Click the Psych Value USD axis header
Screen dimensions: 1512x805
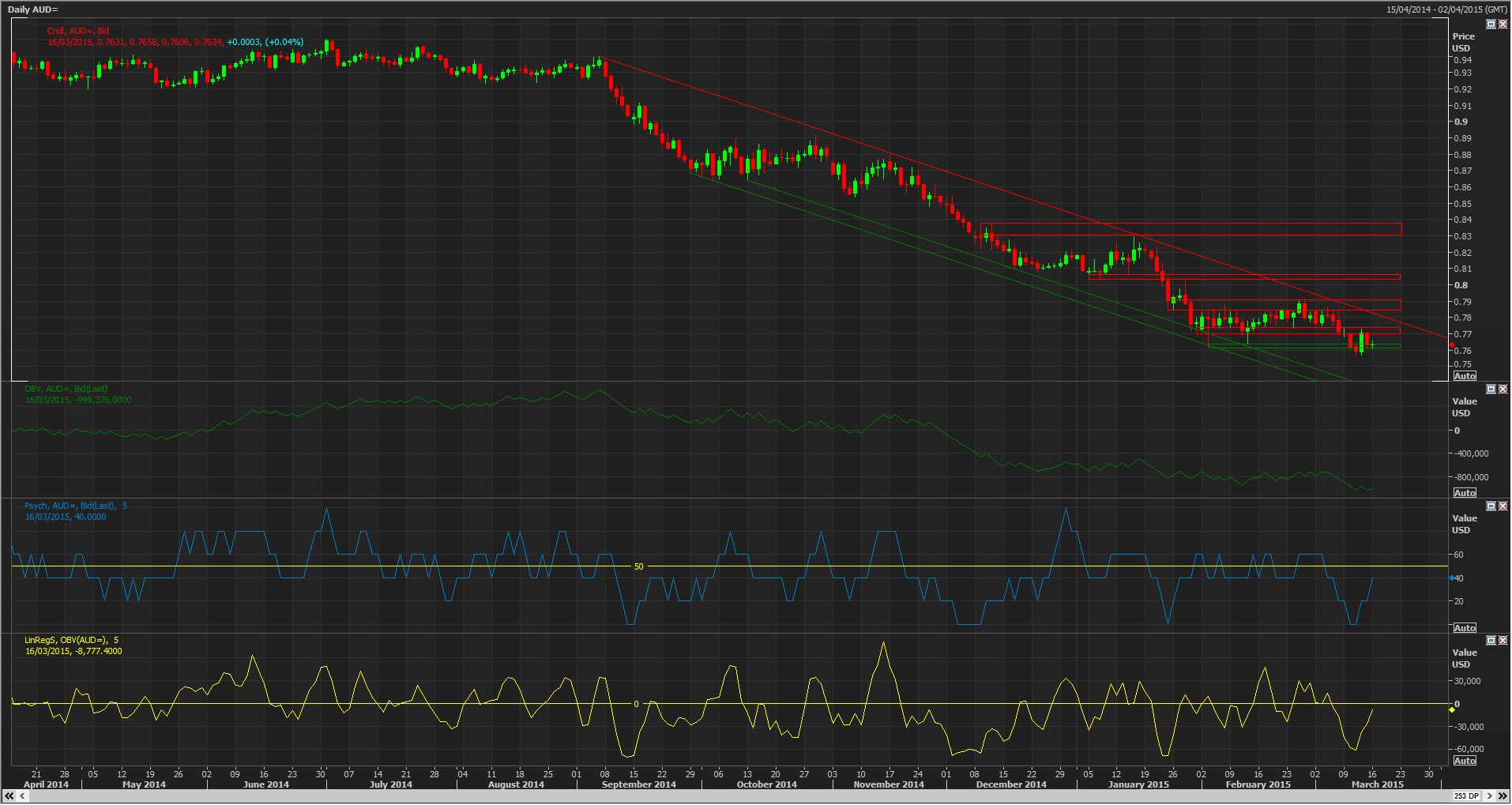1464,524
